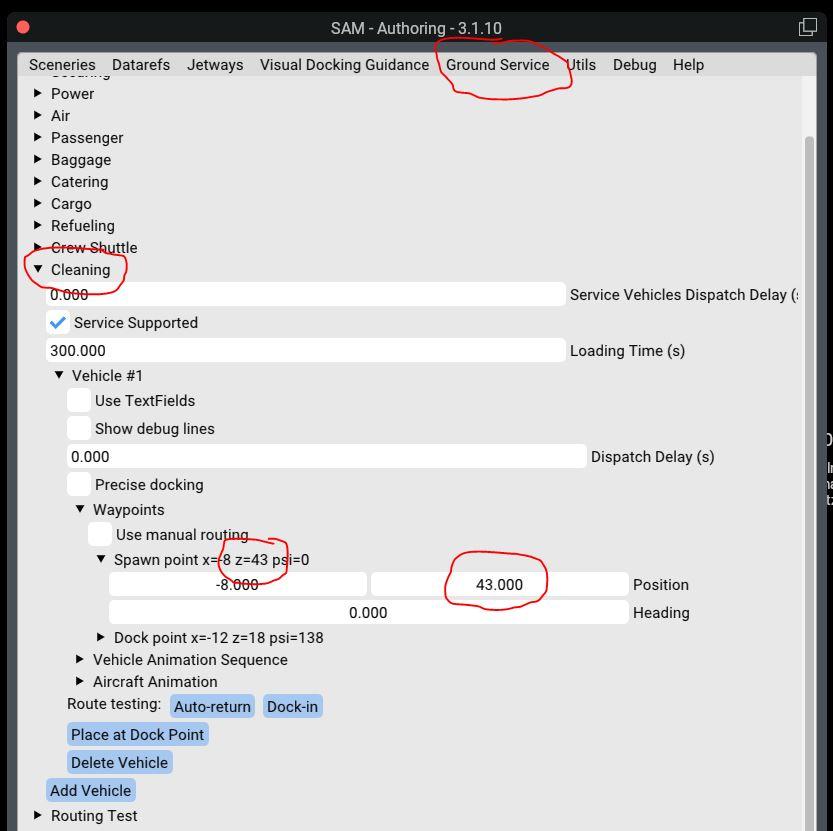Open Visual Docking Guidance menu
The width and height of the screenshot is (833, 831).
click(344, 65)
